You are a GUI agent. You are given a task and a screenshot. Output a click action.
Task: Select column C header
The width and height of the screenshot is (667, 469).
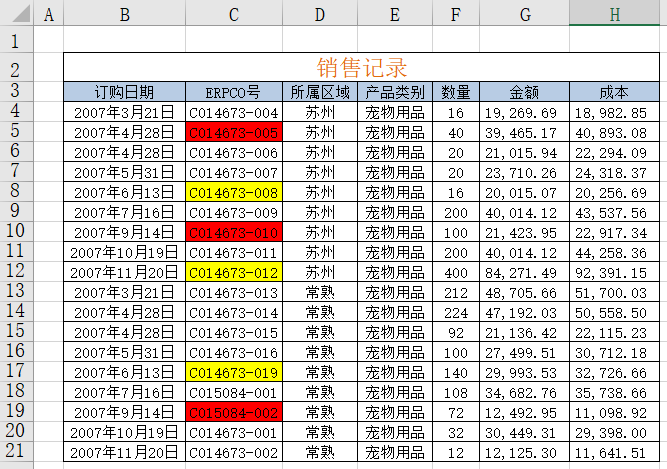(234, 15)
